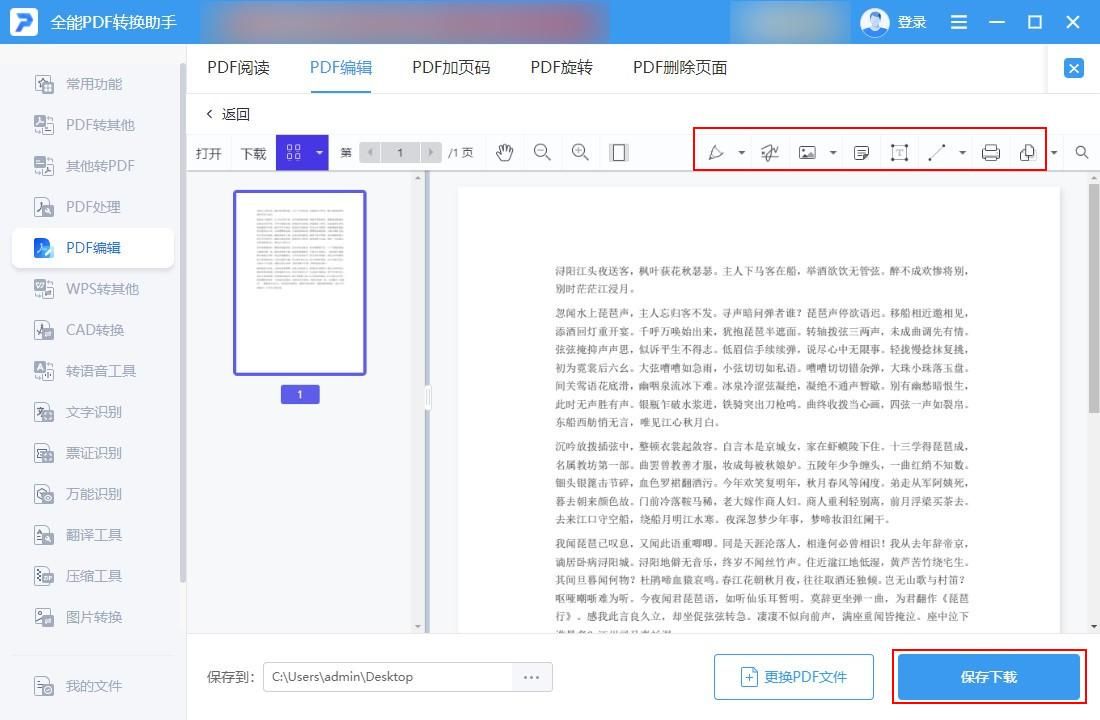This screenshot has width=1100, height=720.
Task: Open 常用功能 in the sidebar
Action: pos(93,84)
